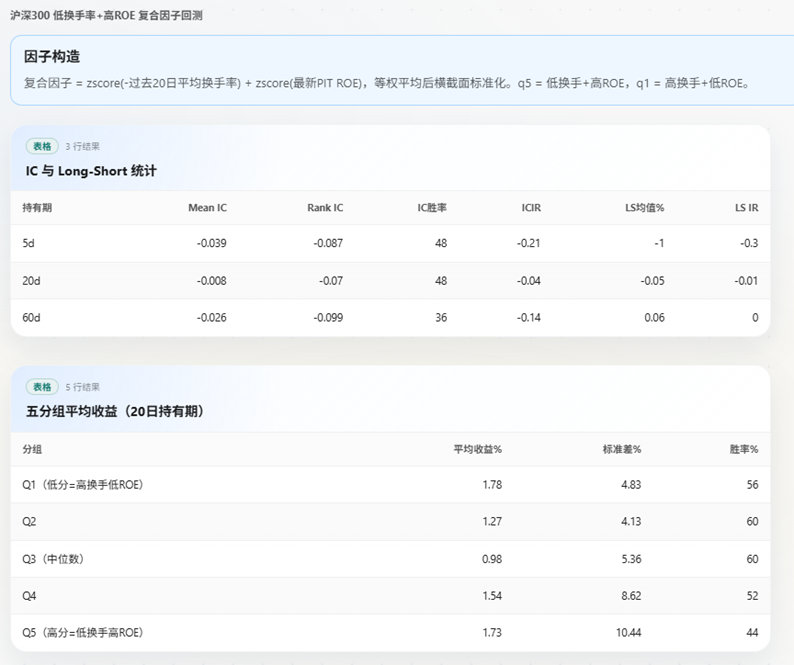This screenshot has height=665, width=794.
Task: Select the Q4 group row label
Action: pyautogui.click(x=29, y=596)
